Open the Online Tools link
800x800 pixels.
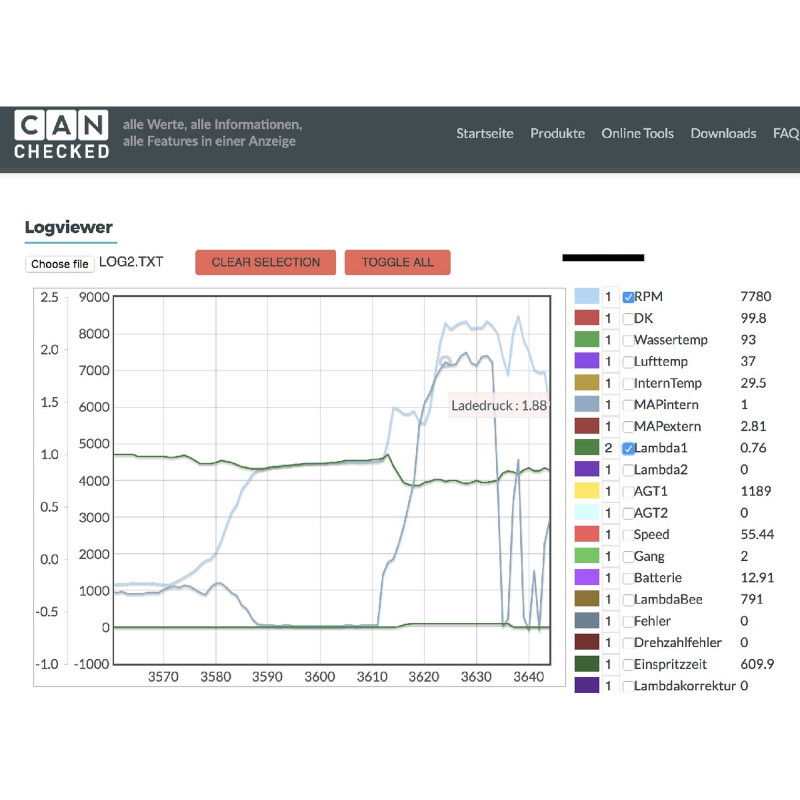click(637, 133)
